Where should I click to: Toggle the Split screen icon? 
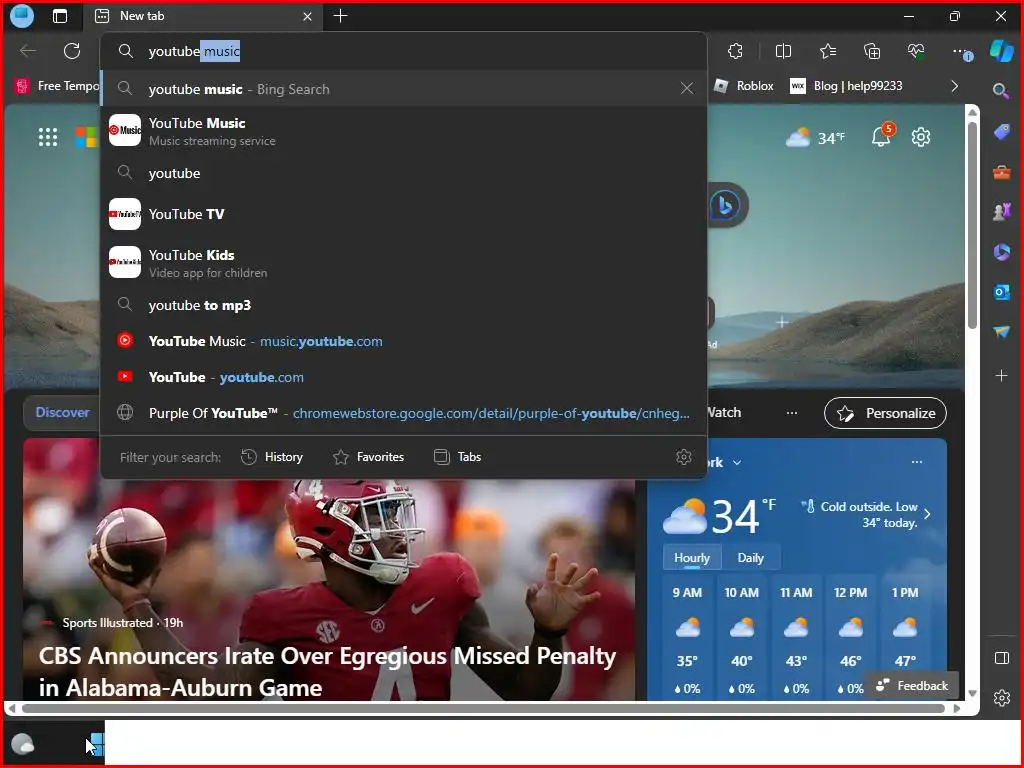pos(783,51)
